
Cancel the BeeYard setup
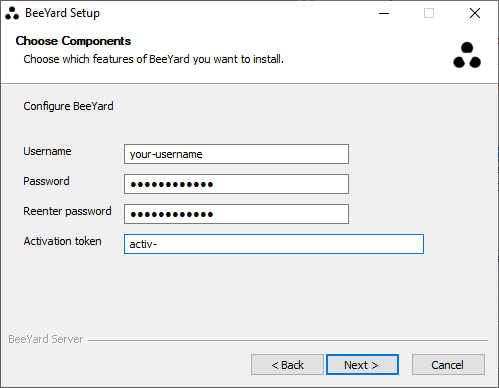[448, 365]
